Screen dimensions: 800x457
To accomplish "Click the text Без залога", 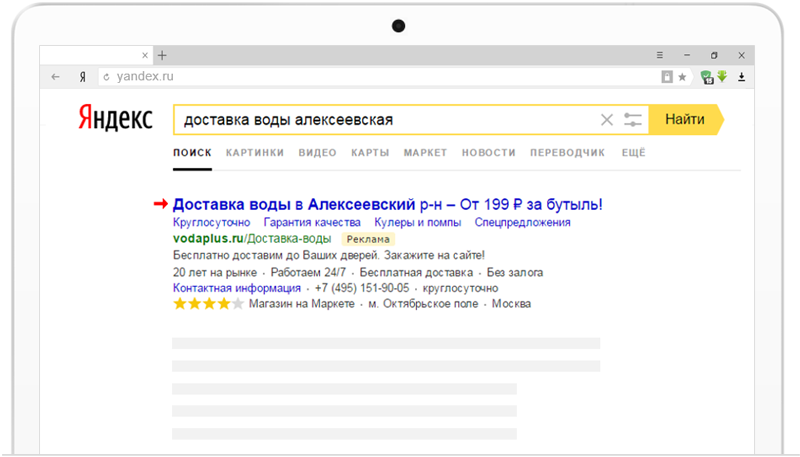I will pos(515,272).
